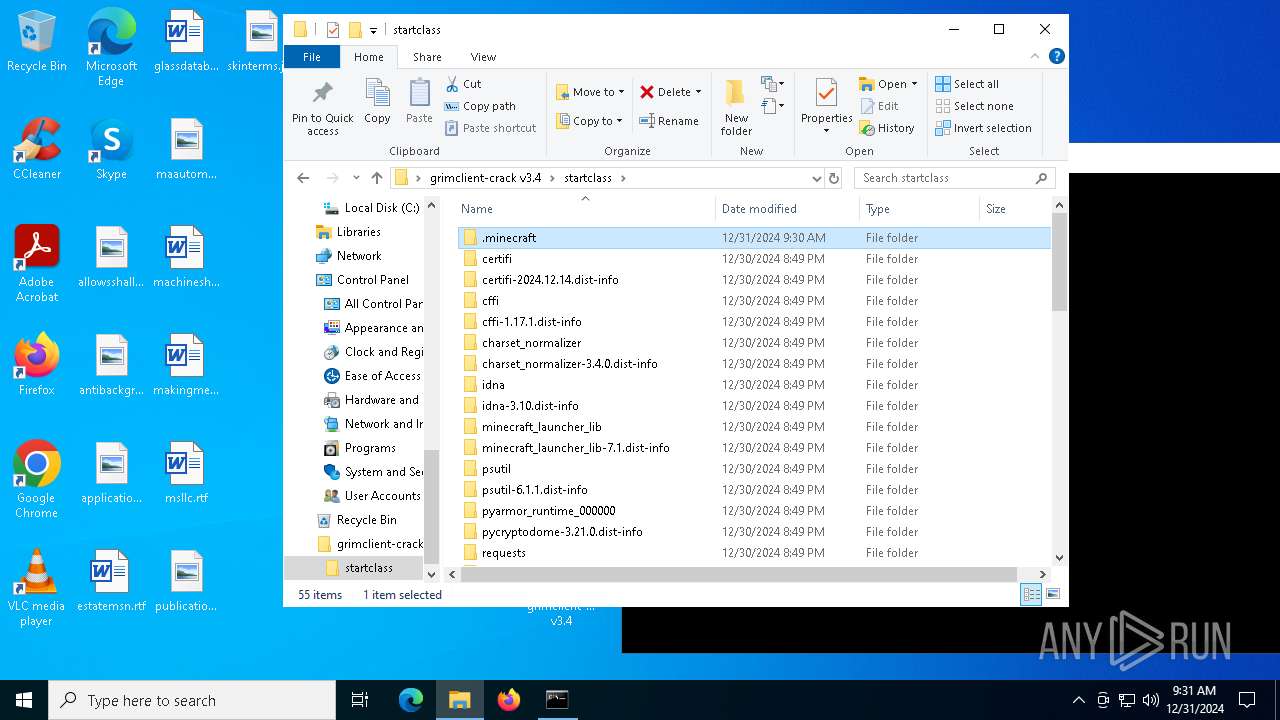The height and width of the screenshot is (720, 1280).
Task: Click the Cut scissors command
Action: pos(463,84)
